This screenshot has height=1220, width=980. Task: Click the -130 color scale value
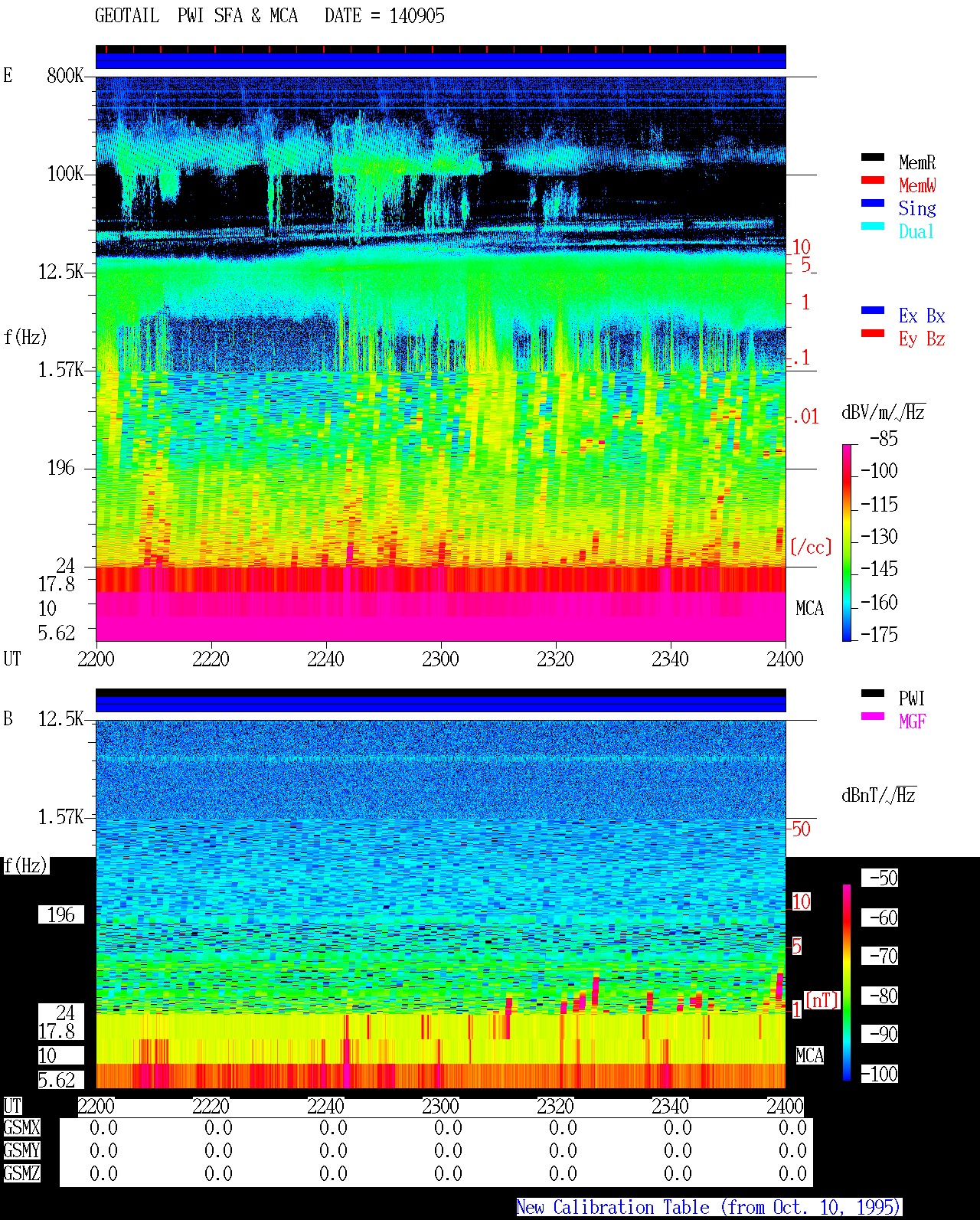pyautogui.click(x=879, y=536)
